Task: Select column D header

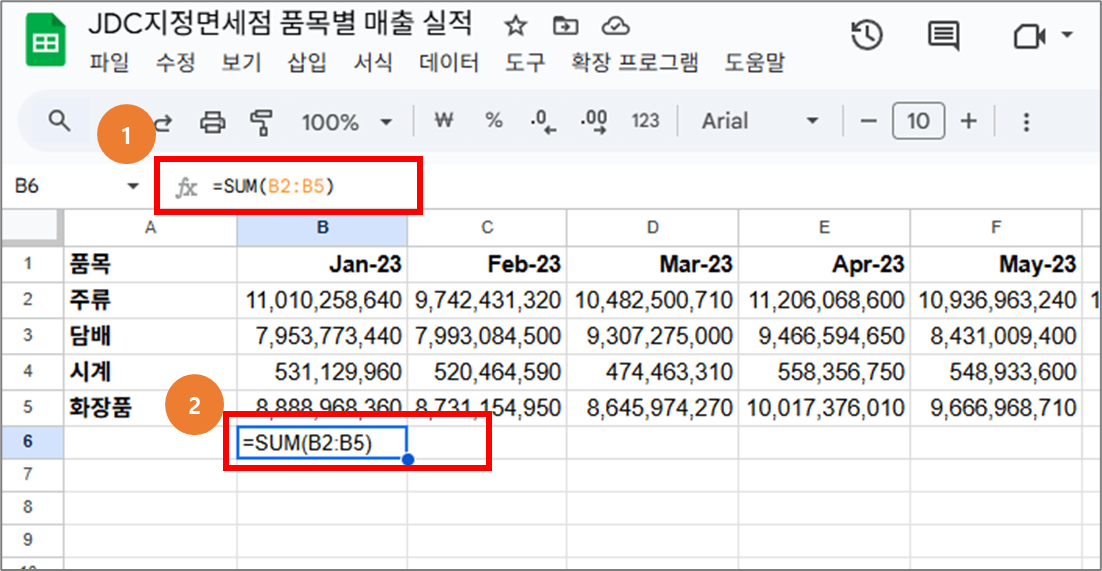Action: click(x=652, y=227)
